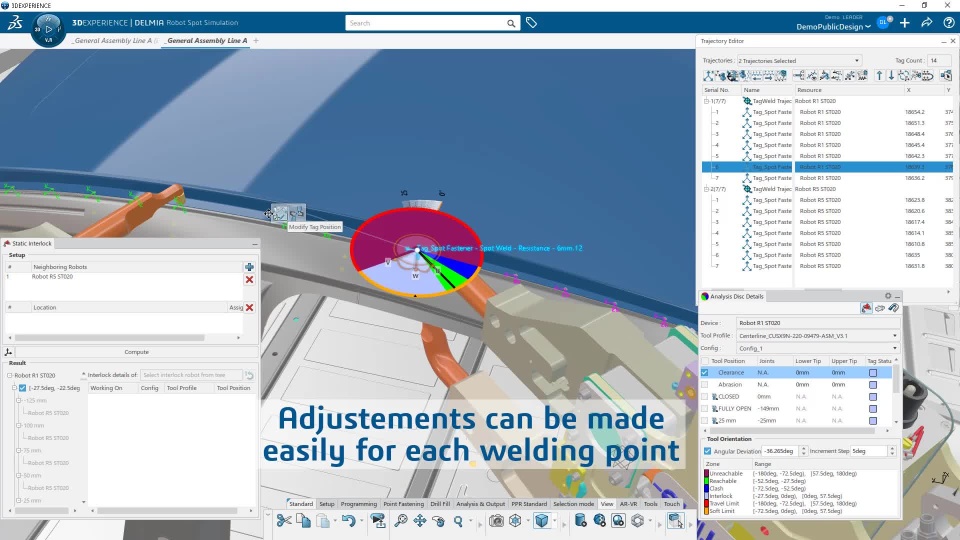960x540 pixels.
Task: Click the Share arrow icon in top bar
Action: (x=927, y=23)
